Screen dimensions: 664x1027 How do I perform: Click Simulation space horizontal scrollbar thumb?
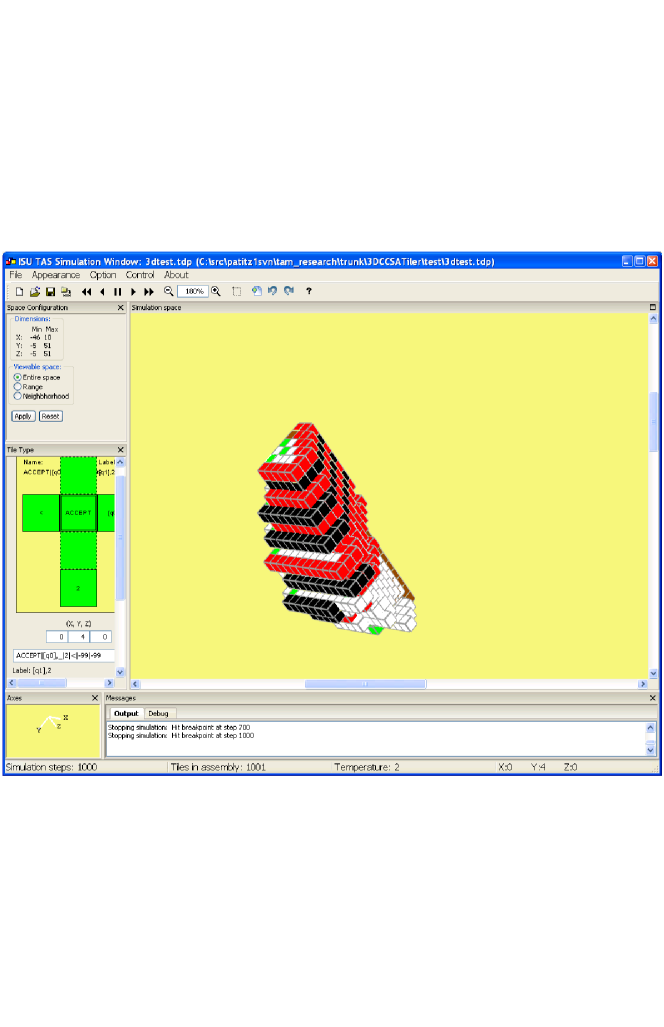365,684
